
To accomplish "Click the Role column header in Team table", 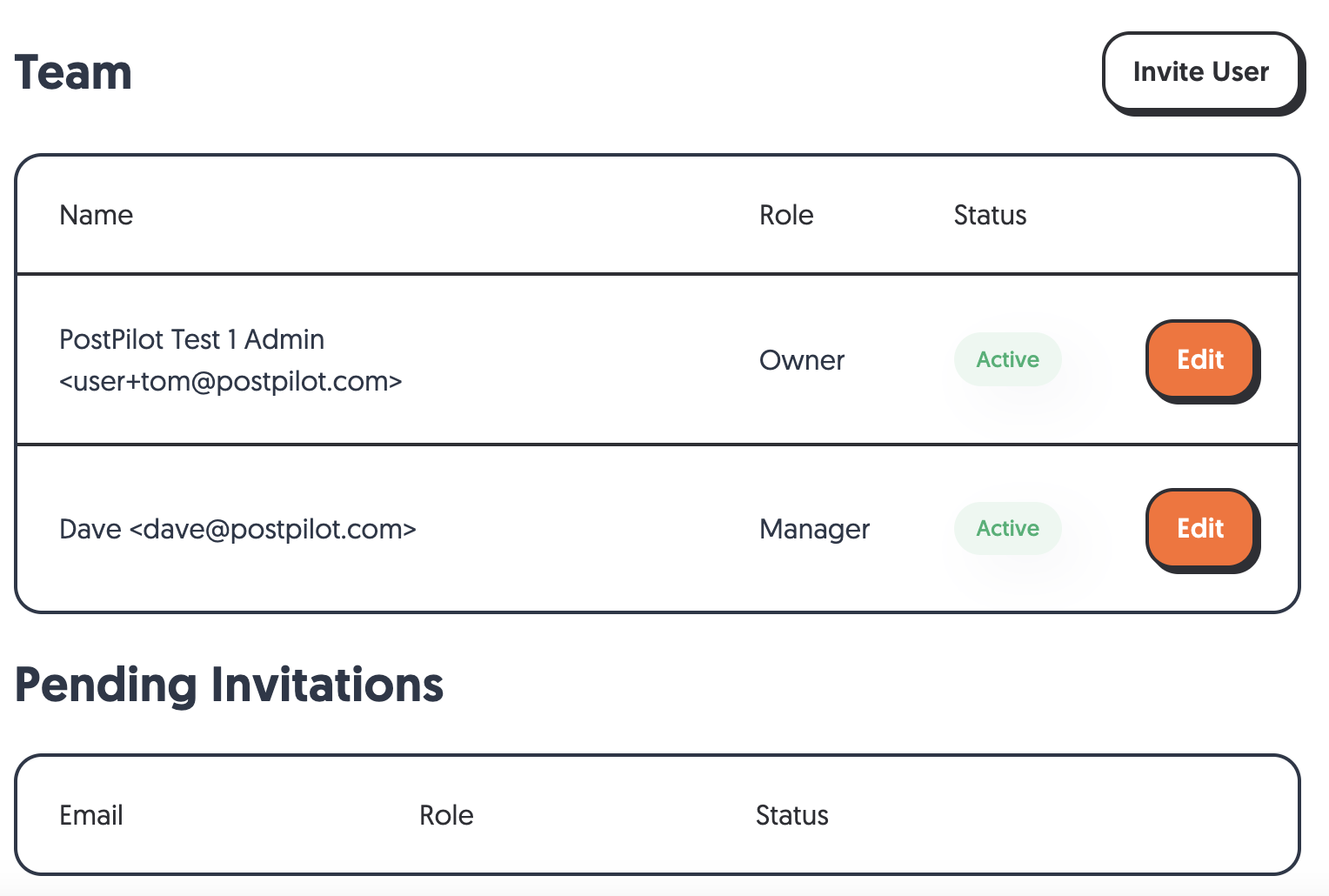I will pyautogui.click(x=786, y=215).
